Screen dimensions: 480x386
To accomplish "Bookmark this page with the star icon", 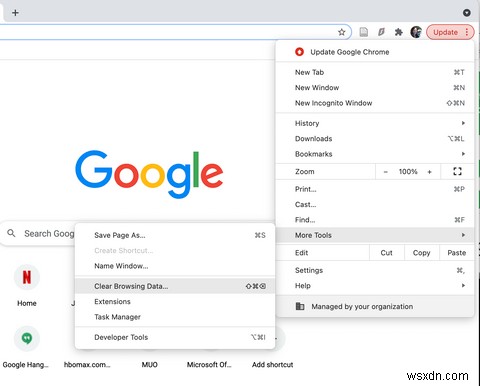I will click(x=342, y=32).
